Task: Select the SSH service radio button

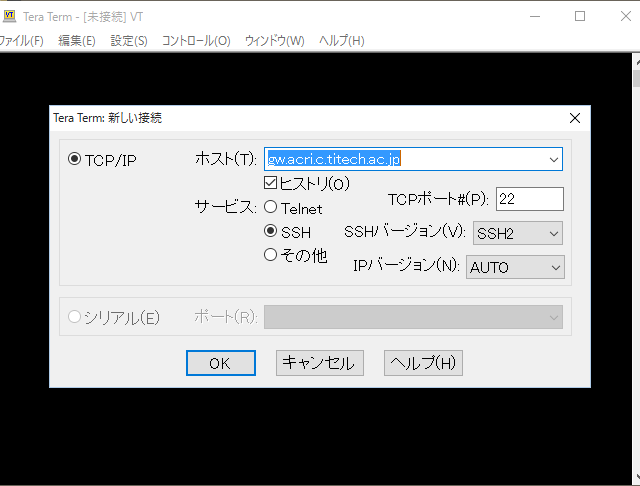Action: [x=270, y=231]
